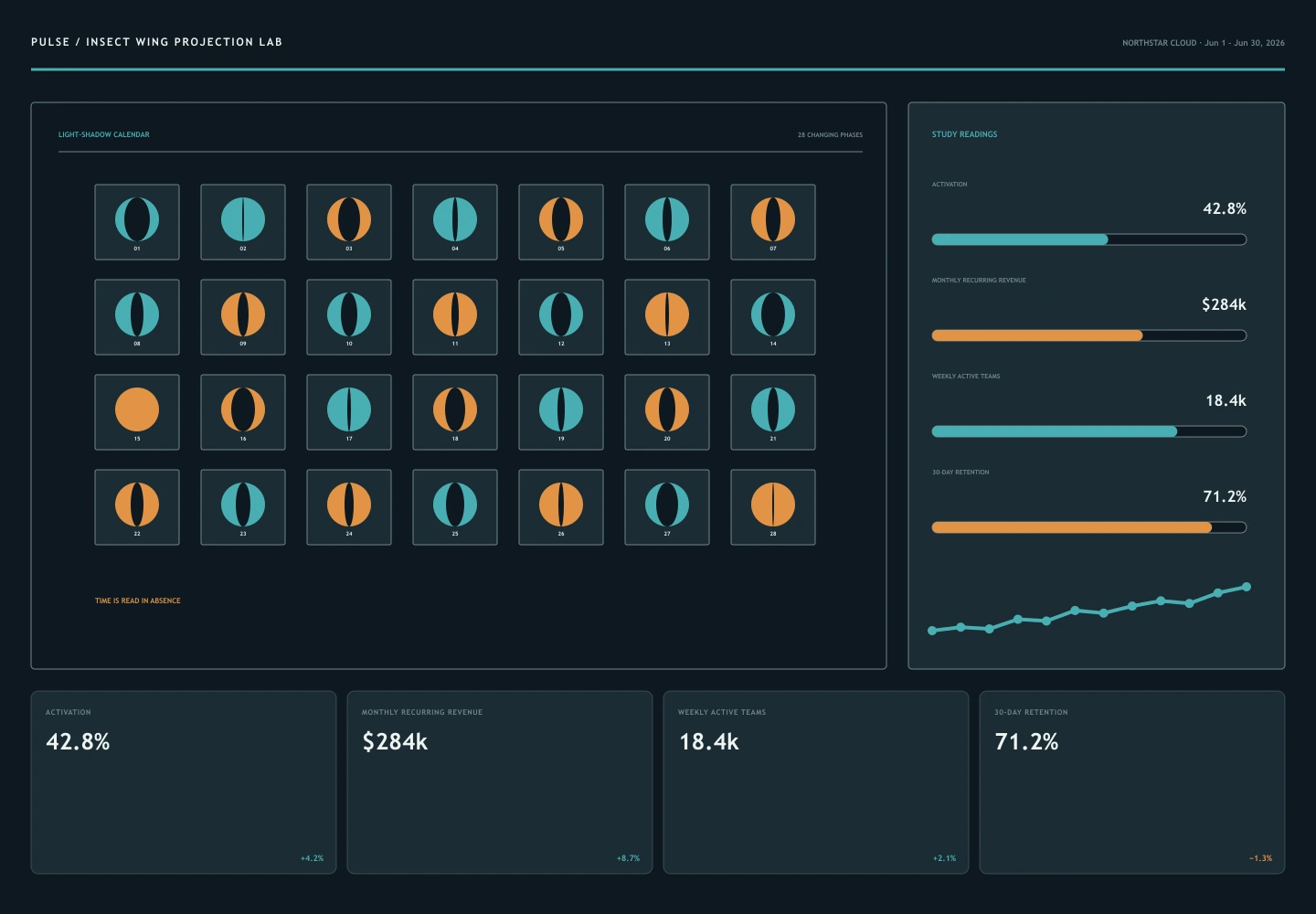Click the −1.3% change value
Viewport: 1316px width, 914px height.
tap(1261, 858)
